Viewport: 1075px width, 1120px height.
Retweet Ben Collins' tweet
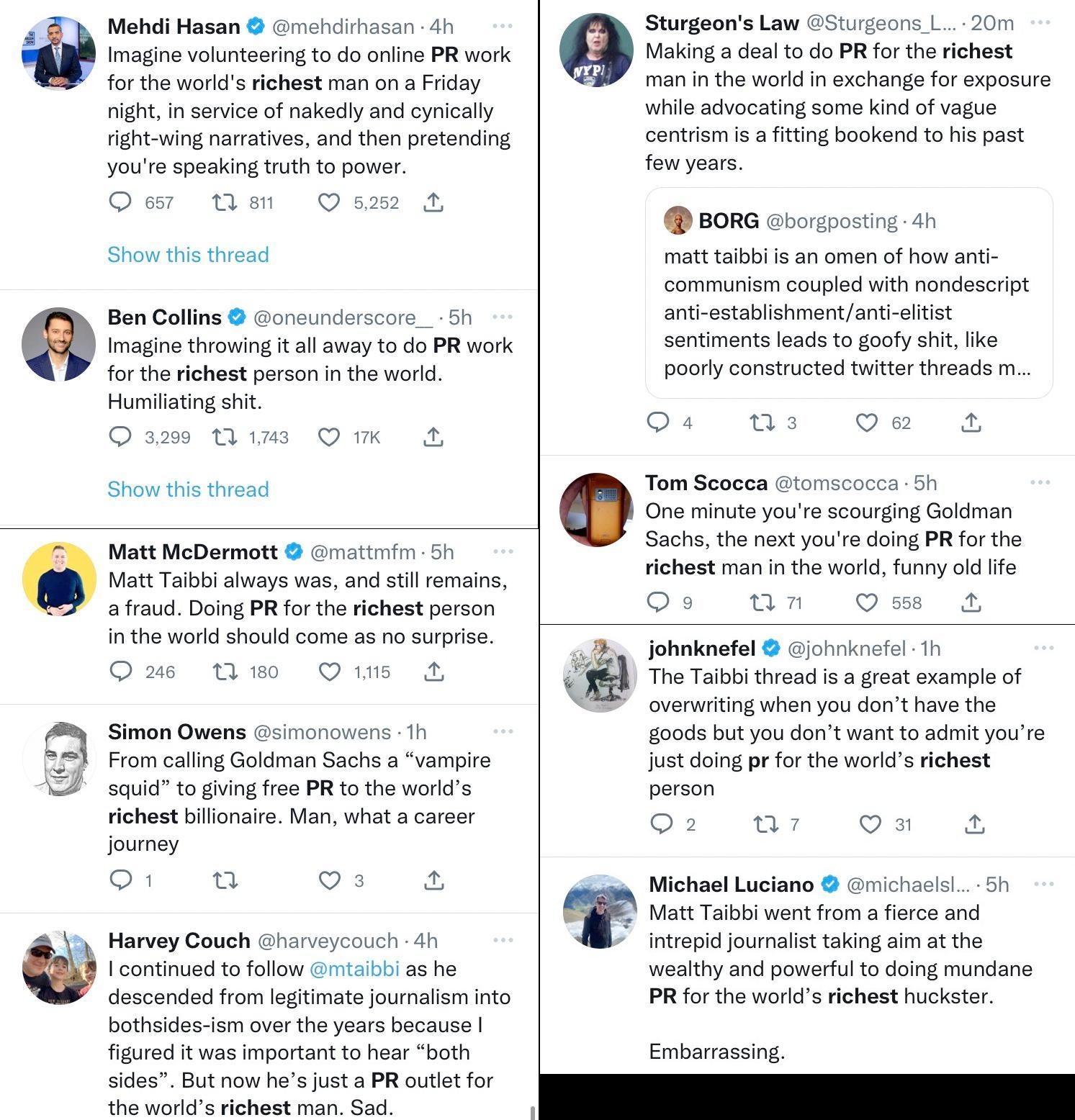coord(225,437)
